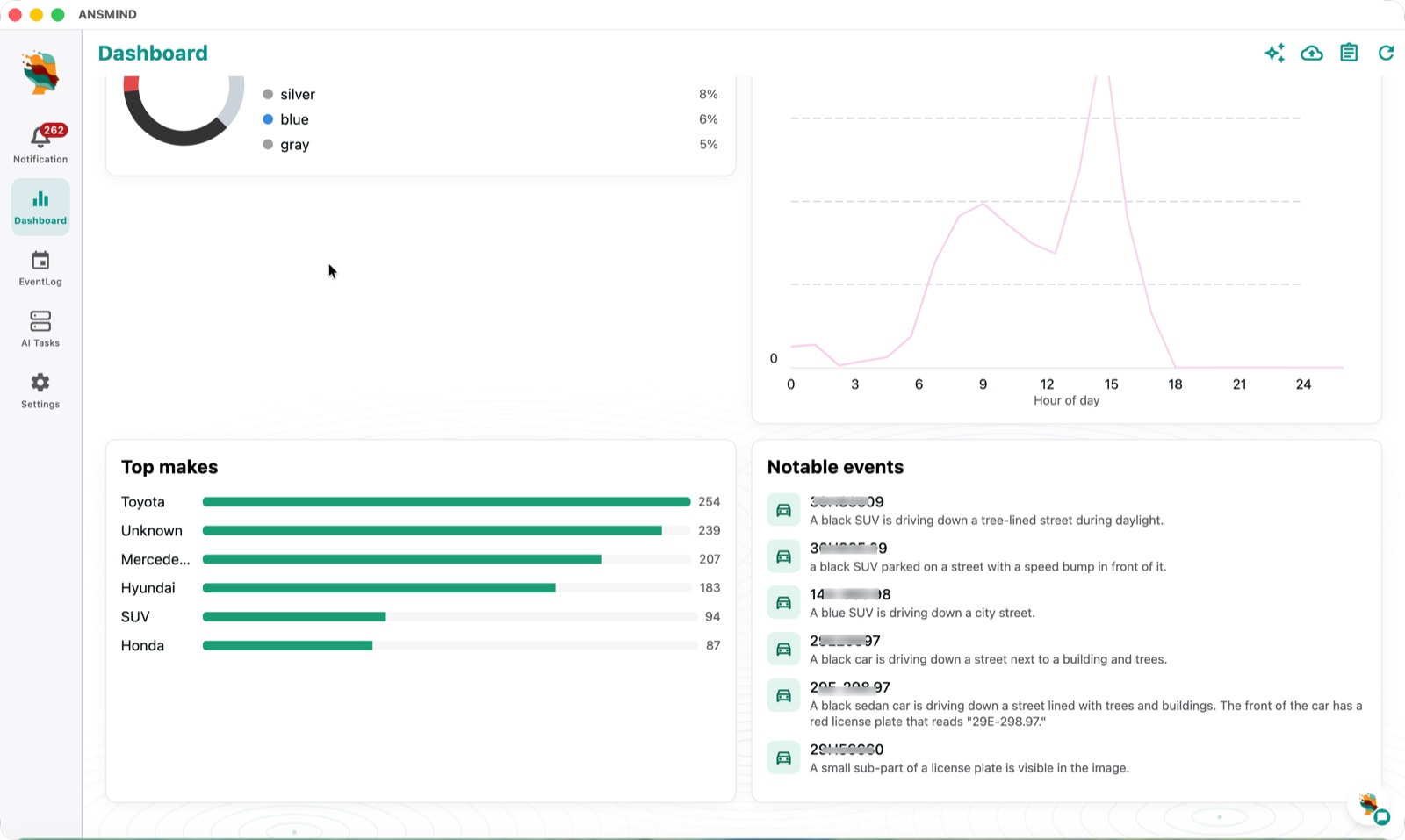
Task: Open the EventLog calendar icon
Action: pyautogui.click(x=40, y=261)
